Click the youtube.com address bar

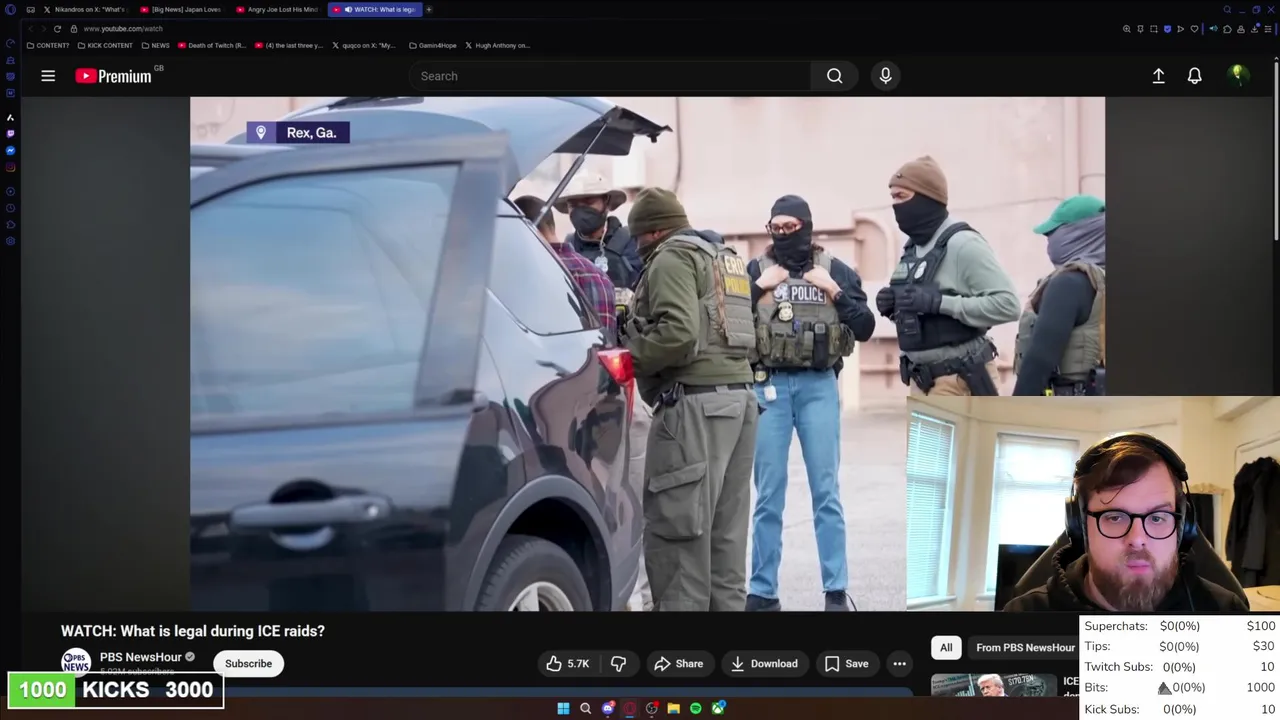(x=122, y=28)
